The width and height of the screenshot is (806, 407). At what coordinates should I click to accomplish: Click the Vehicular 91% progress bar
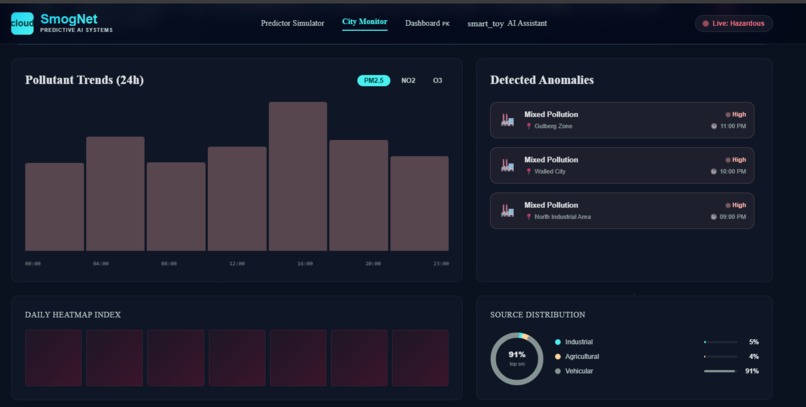[x=721, y=371]
